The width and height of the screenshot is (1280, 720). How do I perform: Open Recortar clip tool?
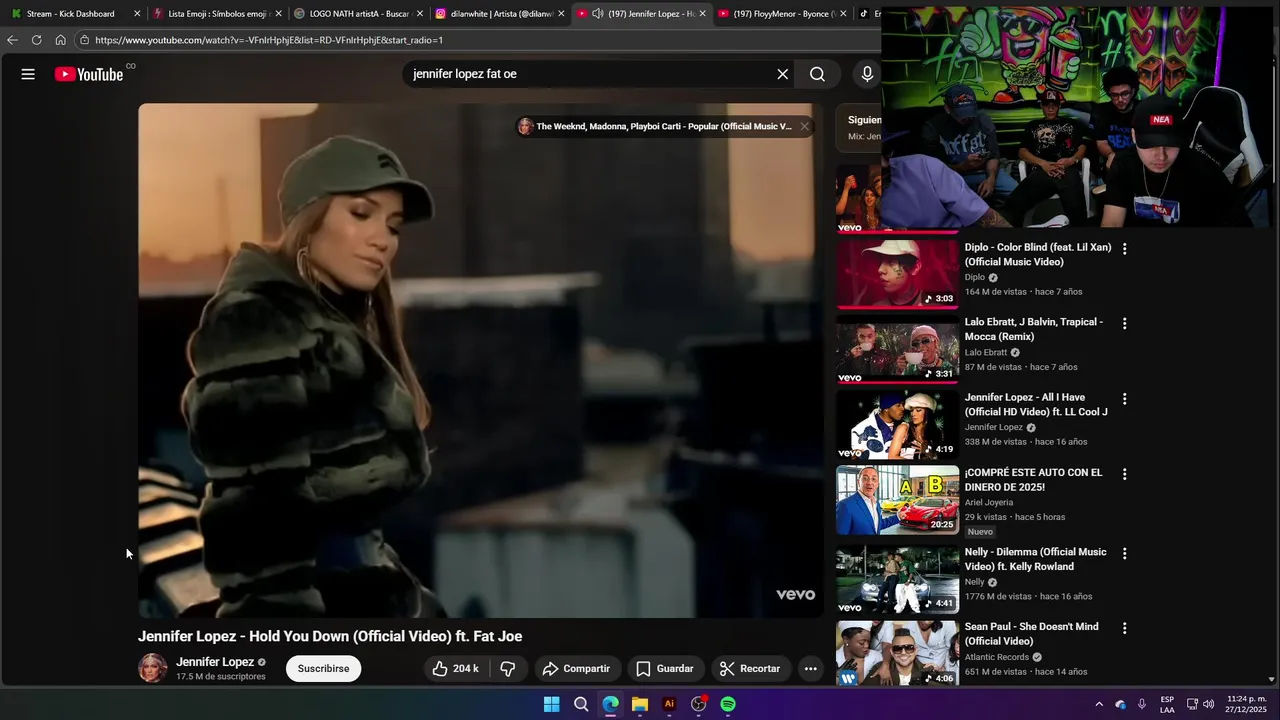750,668
